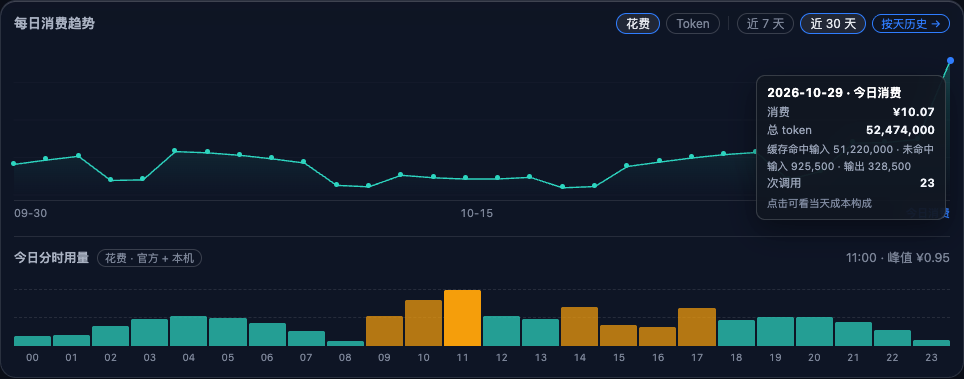Select the hour 13 bar
Image resolution: width=964 pixels, height=379 pixels.
click(x=540, y=332)
